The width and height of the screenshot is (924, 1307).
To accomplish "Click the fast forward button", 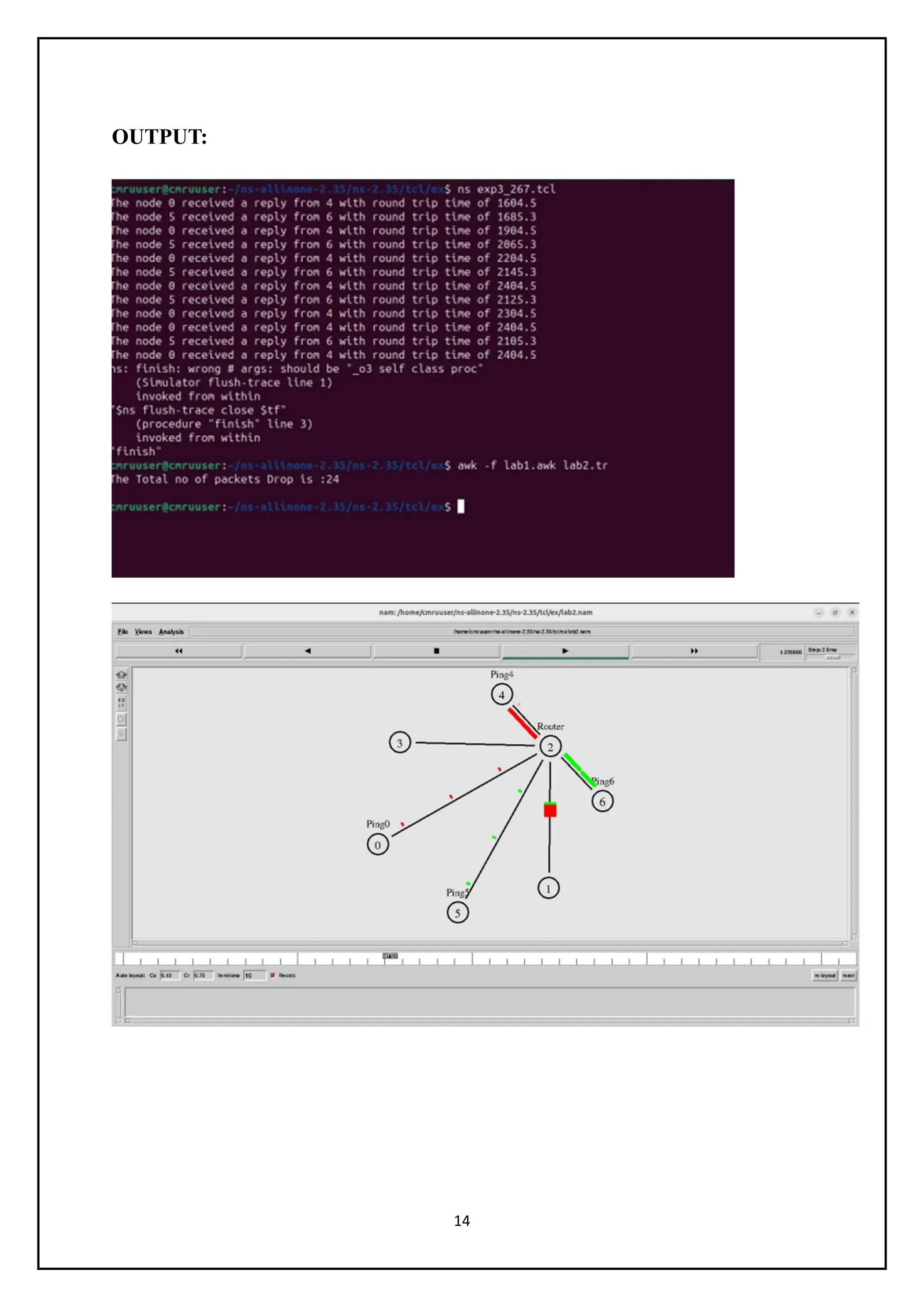I will coord(694,651).
